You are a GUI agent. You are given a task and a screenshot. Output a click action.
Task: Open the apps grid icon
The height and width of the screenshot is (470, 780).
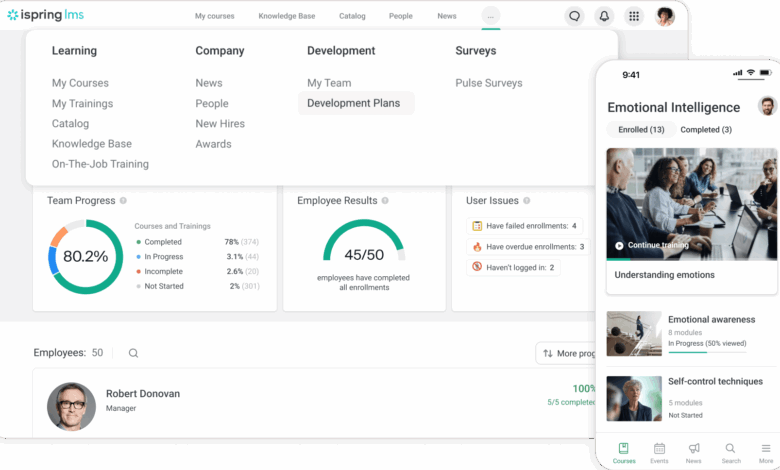pyautogui.click(x=634, y=16)
